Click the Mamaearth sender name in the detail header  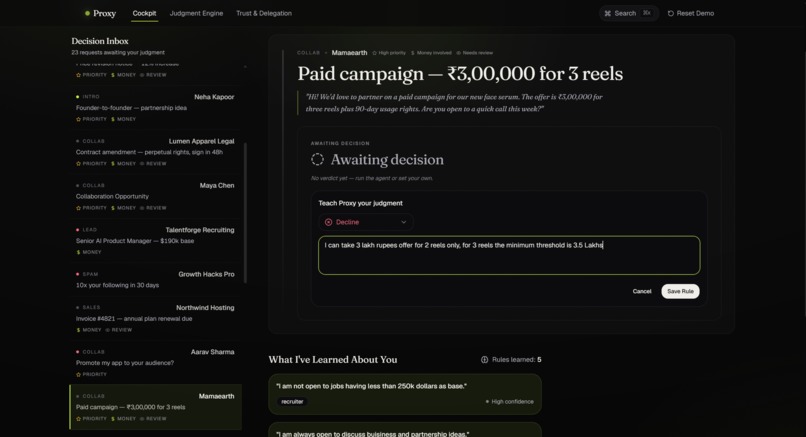coord(350,53)
